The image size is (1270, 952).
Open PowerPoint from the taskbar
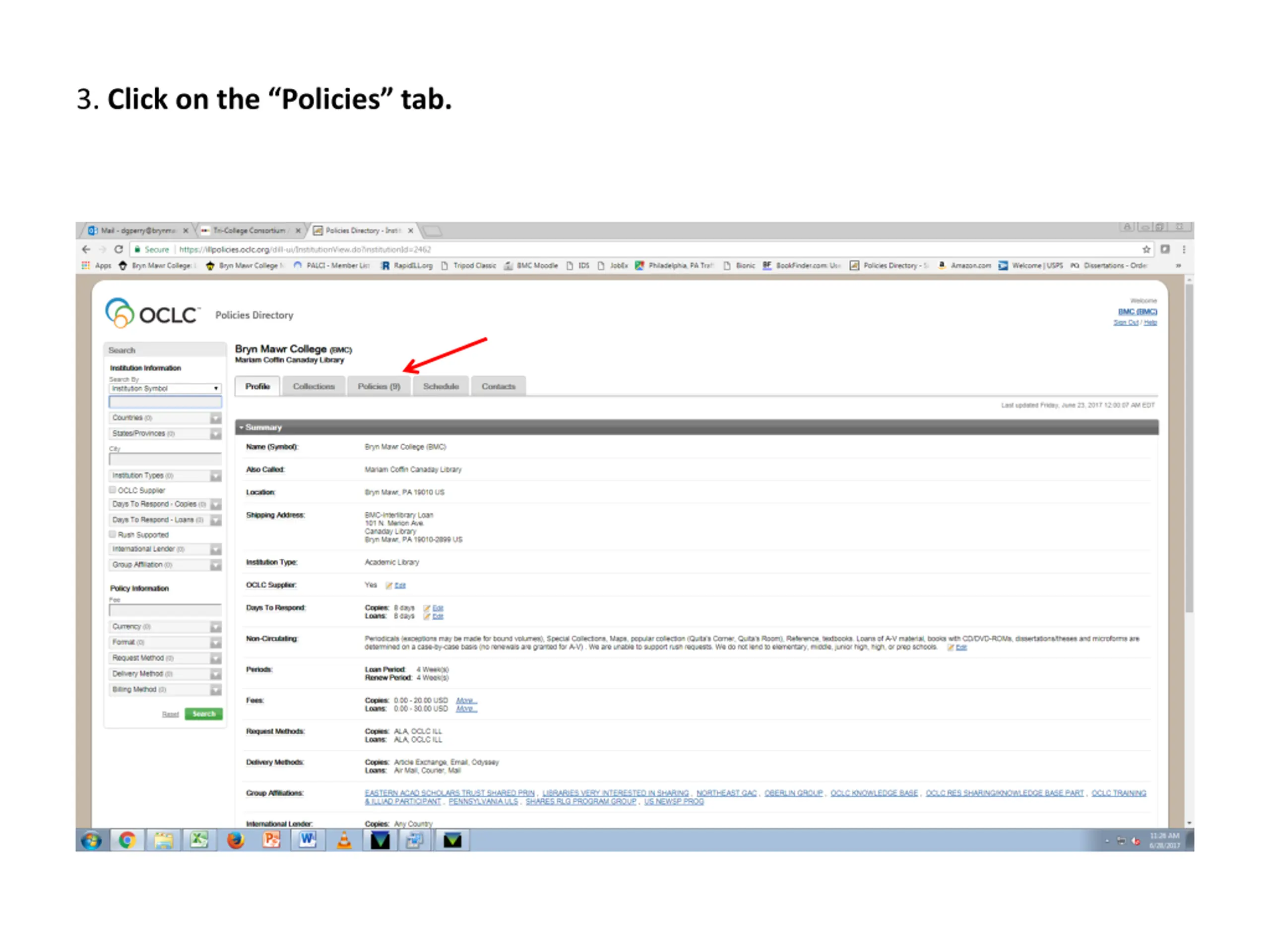pos(271,840)
